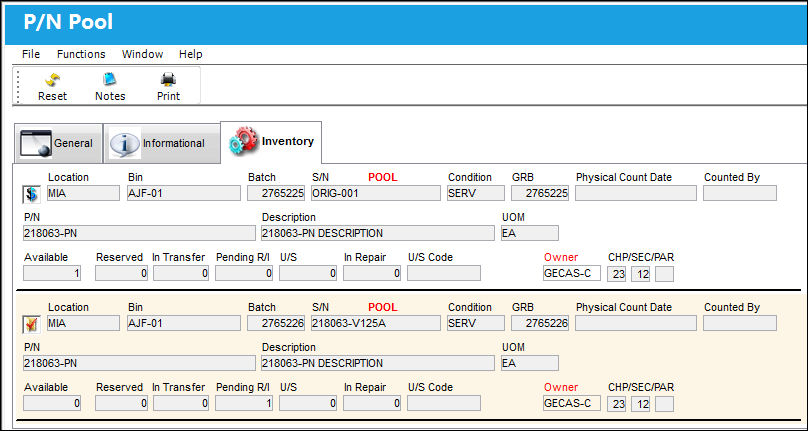
Task: Select the Inventory tab
Action: pos(271,142)
